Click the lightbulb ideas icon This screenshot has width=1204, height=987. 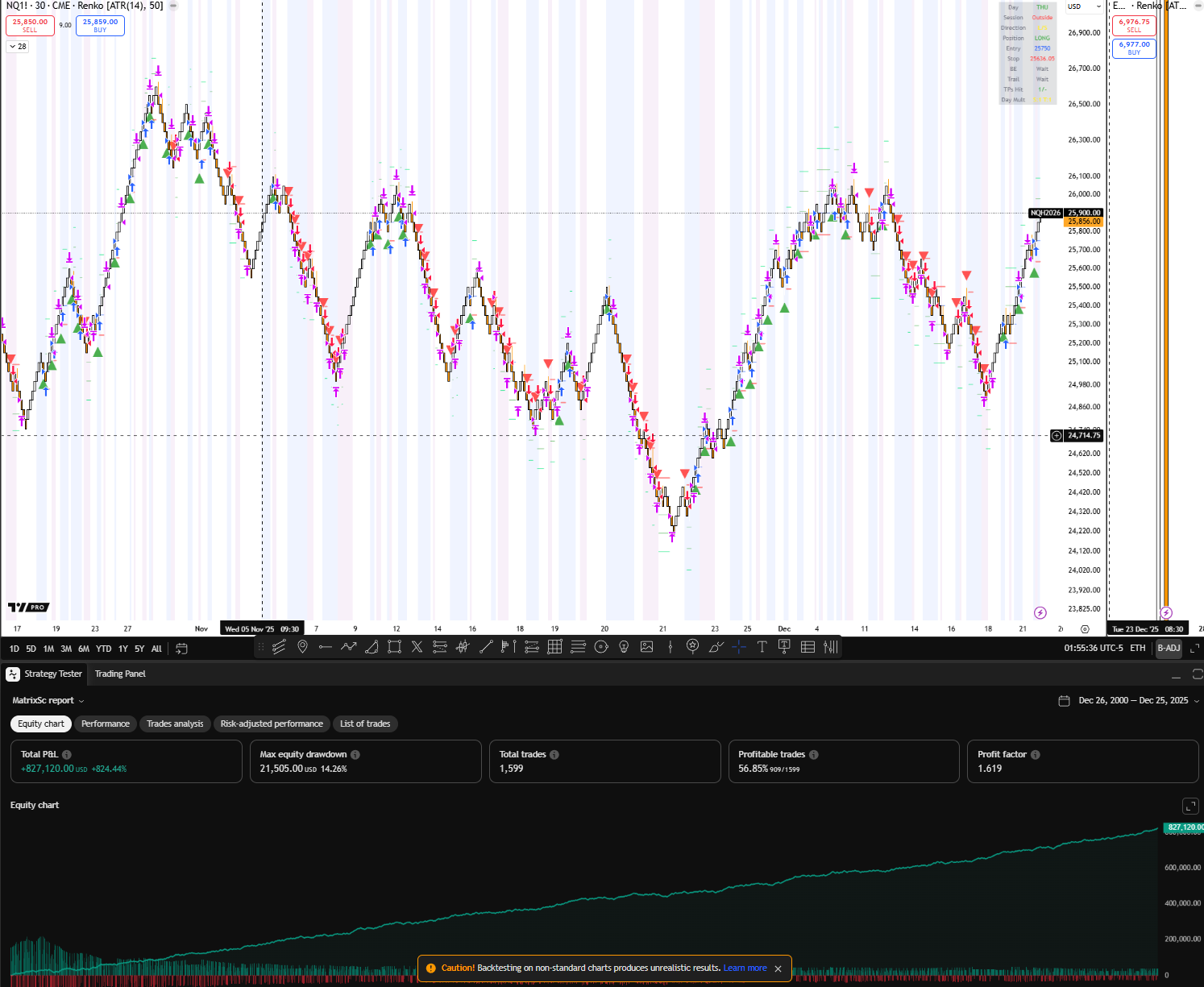(625, 647)
